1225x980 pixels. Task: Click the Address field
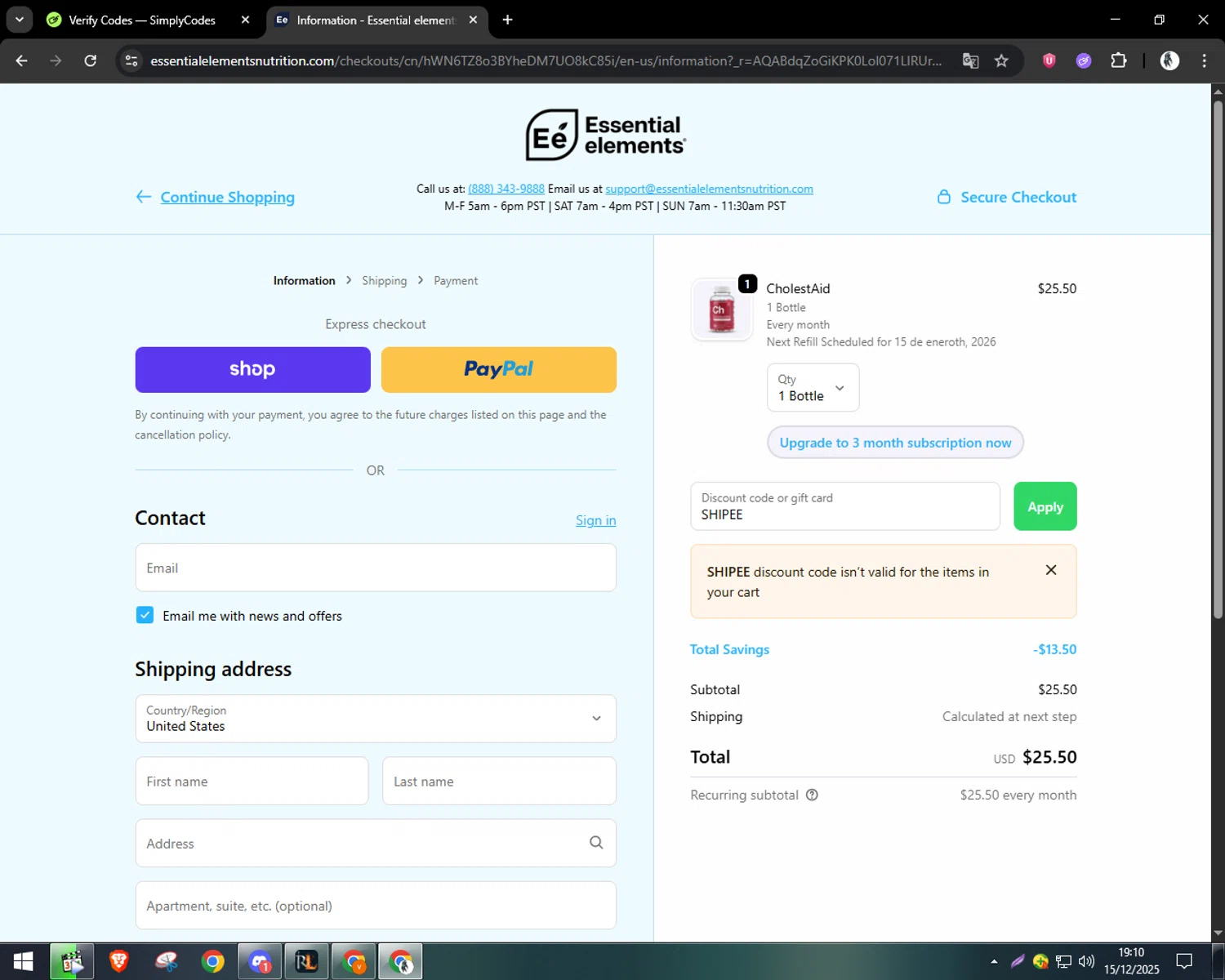[376, 843]
